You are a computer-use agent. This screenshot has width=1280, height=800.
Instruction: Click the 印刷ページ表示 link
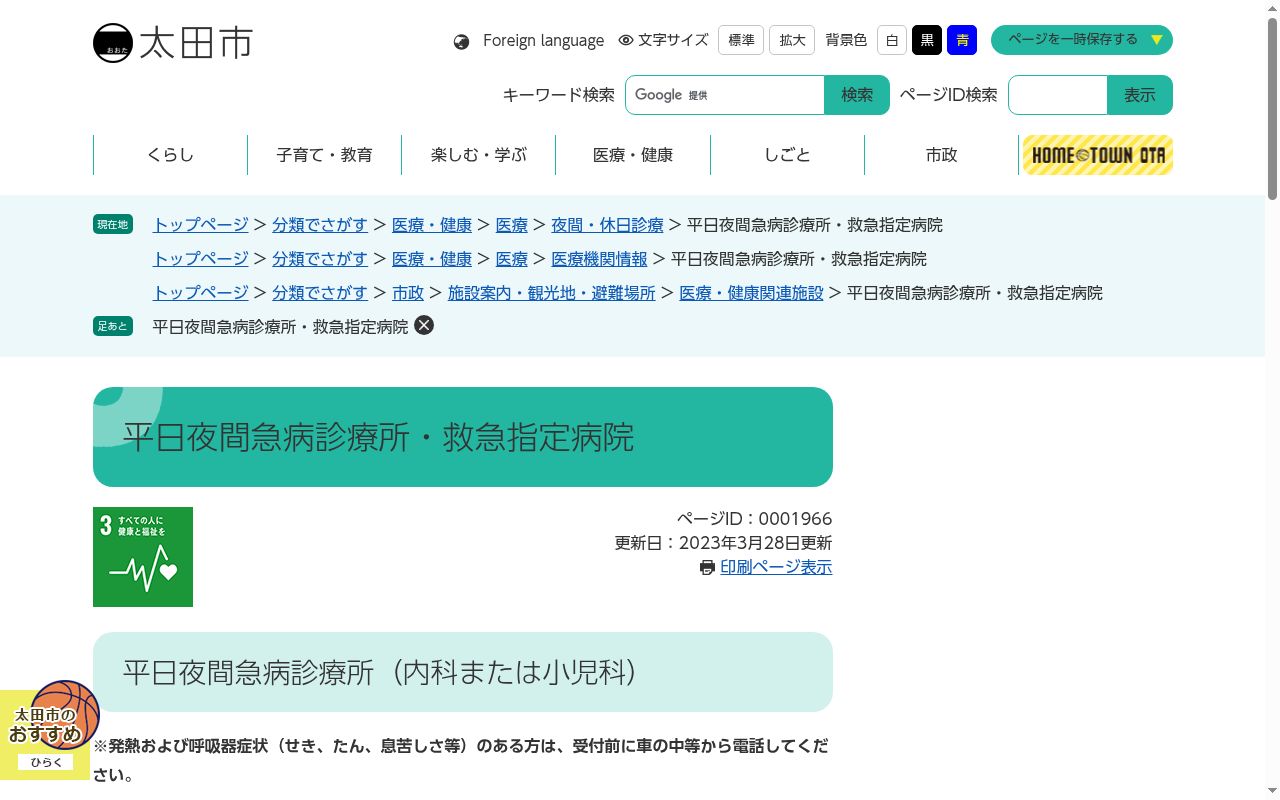pos(776,567)
